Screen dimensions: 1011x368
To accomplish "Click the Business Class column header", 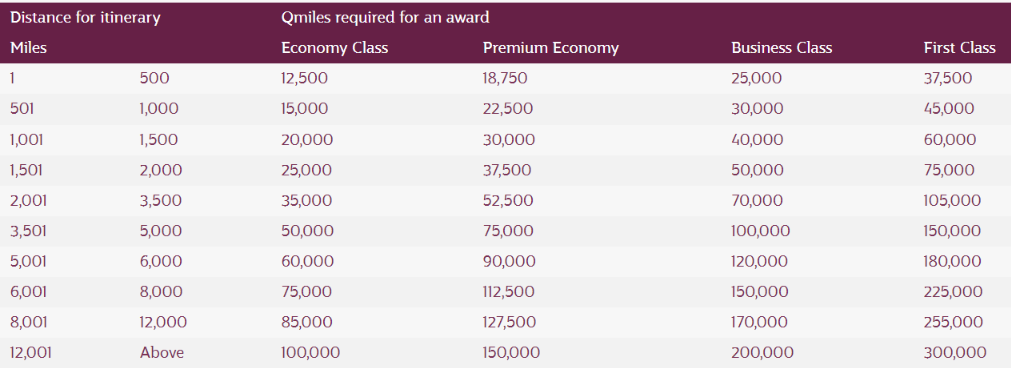I will 781,48.
